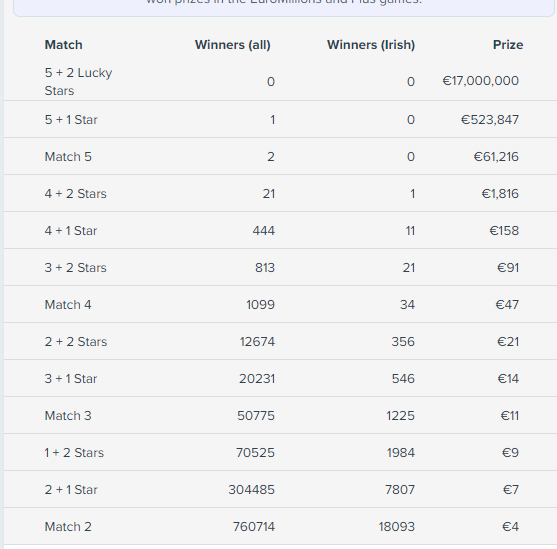Screen dimensions: 557x549
Task: Select the 3 + 2 Stars row label
Action: click(76, 268)
